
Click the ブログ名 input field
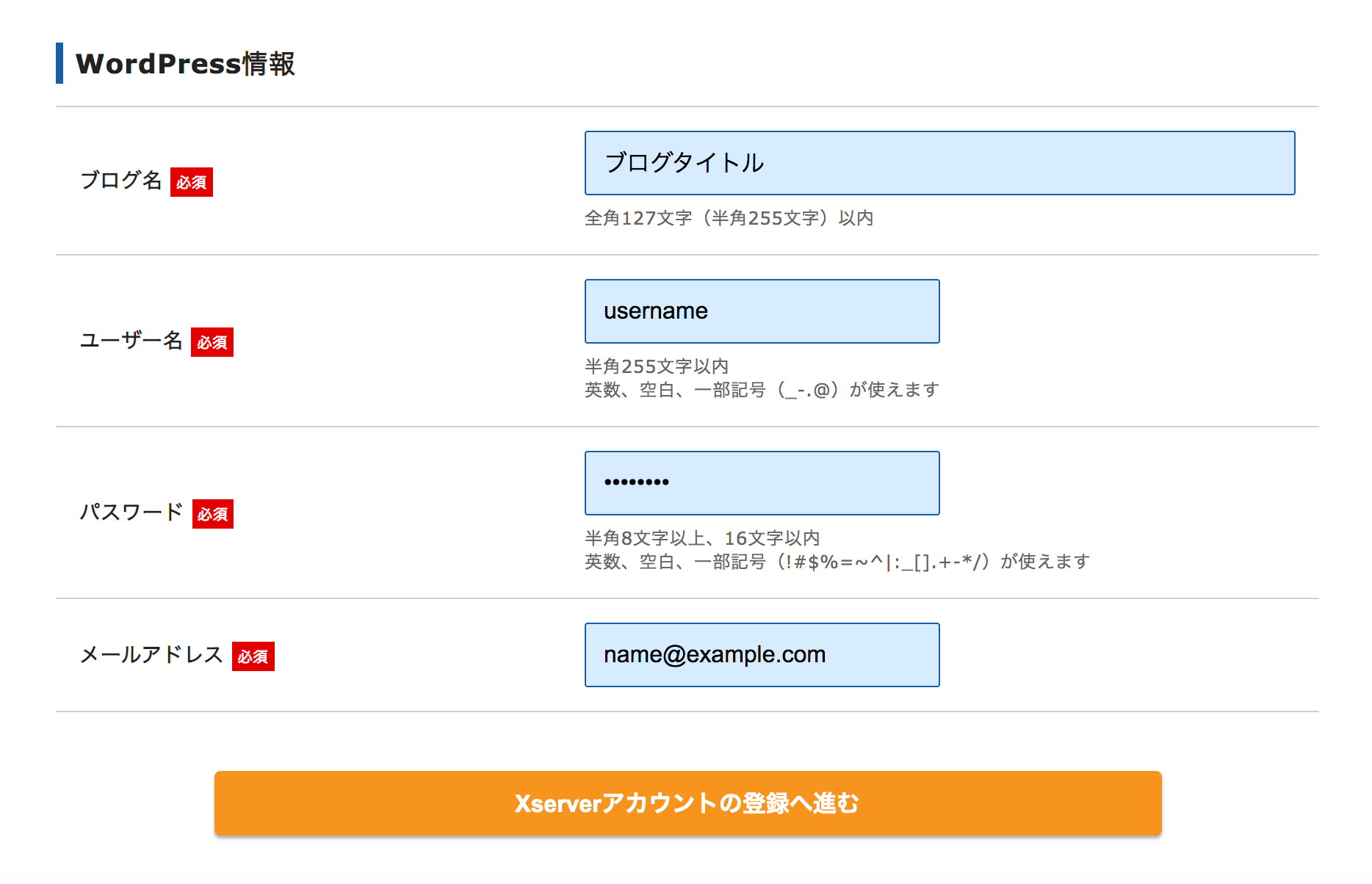939,163
